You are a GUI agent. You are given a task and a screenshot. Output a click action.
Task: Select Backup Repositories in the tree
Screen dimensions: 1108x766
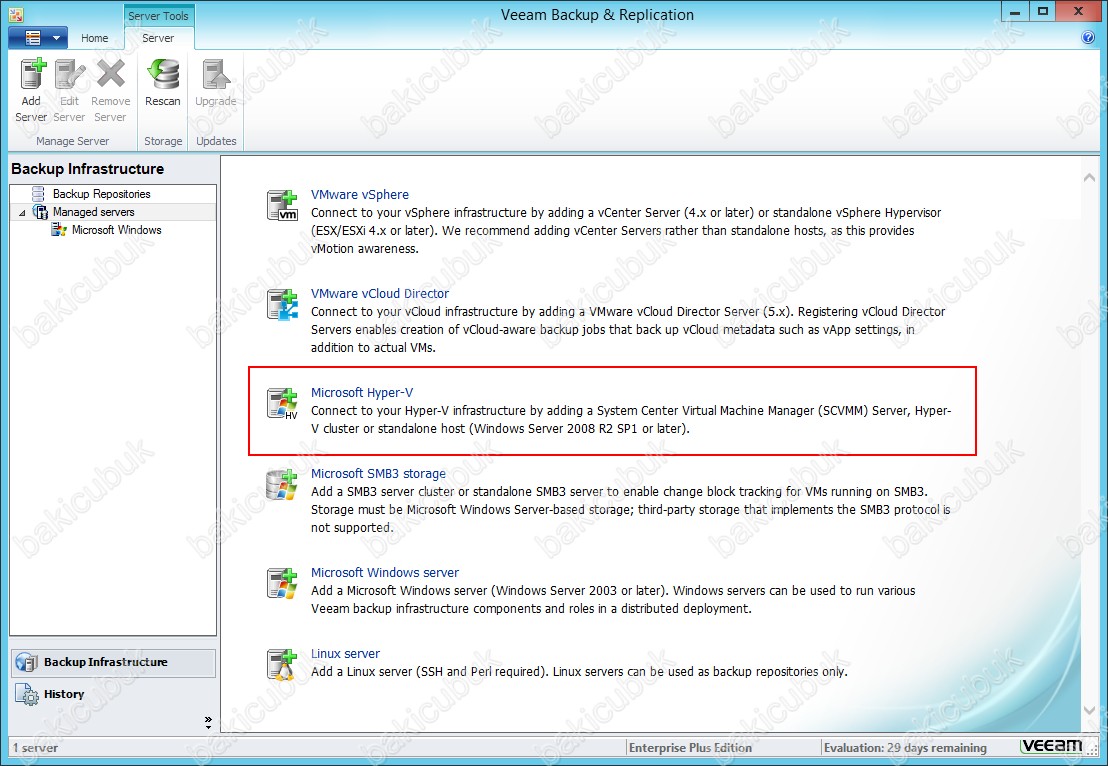point(102,194)
